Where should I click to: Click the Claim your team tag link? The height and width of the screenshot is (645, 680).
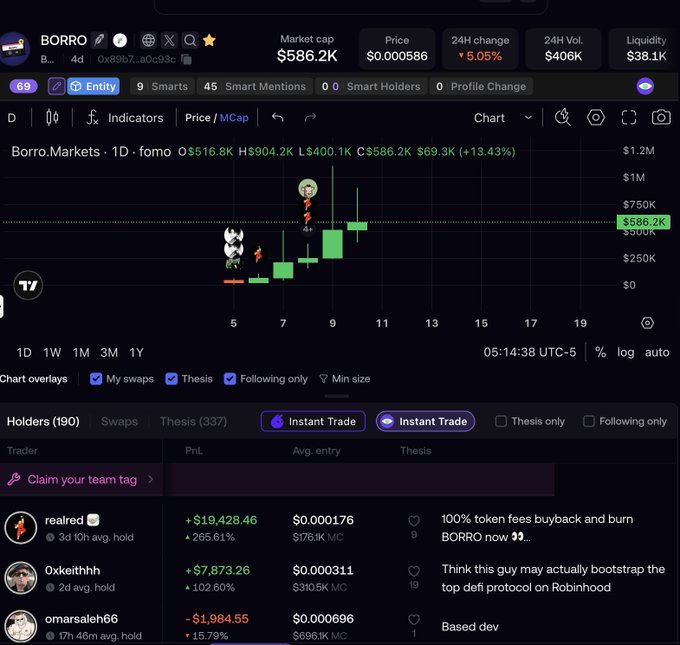point(82,479)
